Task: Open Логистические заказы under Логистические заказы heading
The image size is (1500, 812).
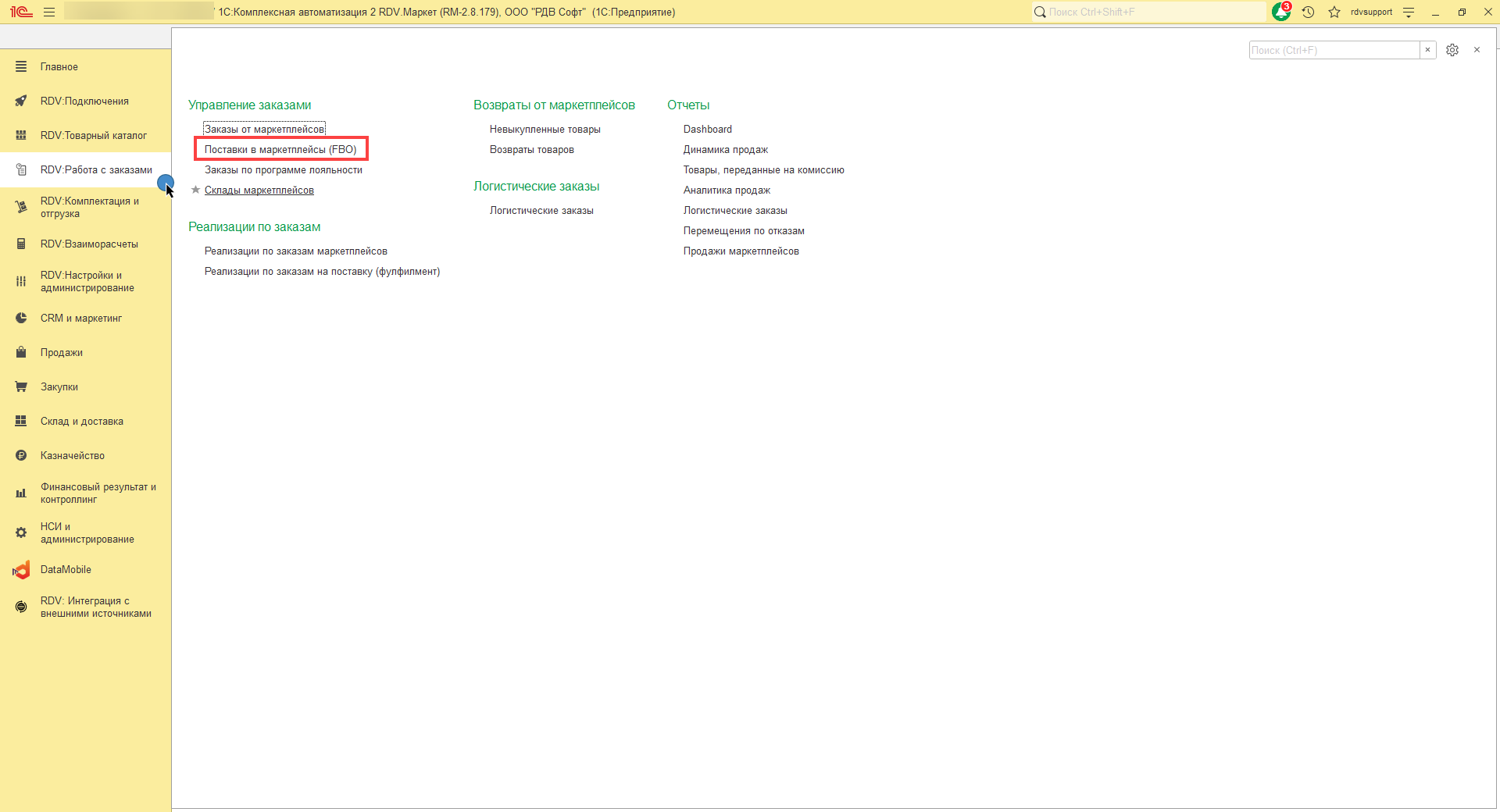Action: 541,211
